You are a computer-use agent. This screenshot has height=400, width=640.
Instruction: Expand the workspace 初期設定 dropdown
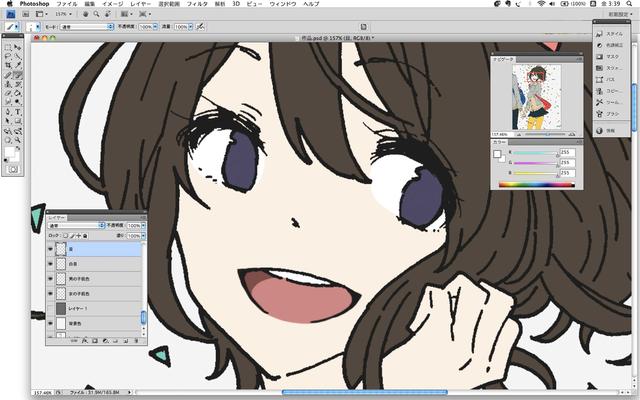(612, 16)
